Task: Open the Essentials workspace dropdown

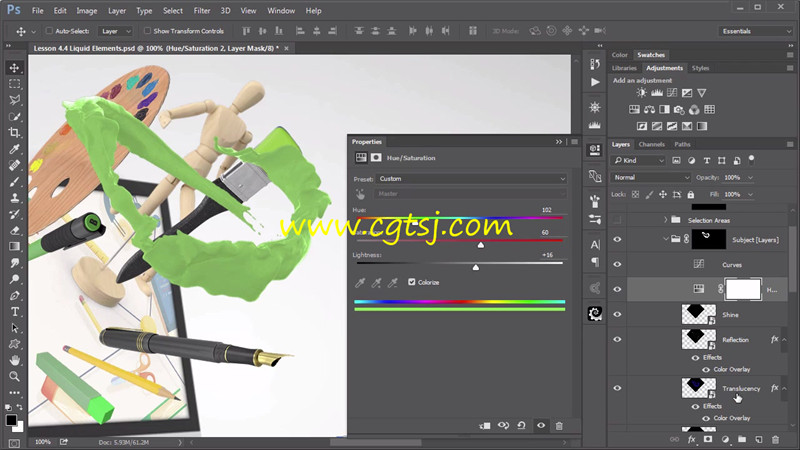Action: pos(756,31)
